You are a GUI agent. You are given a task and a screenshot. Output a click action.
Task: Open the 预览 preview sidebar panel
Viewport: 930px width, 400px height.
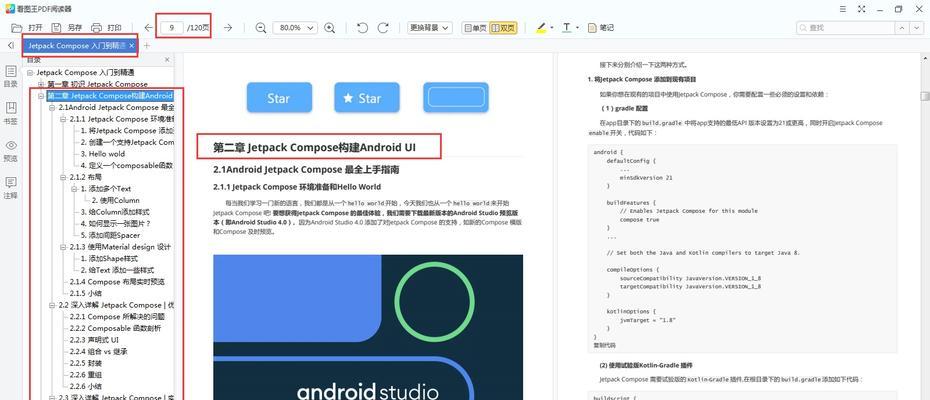coord(11,151)
